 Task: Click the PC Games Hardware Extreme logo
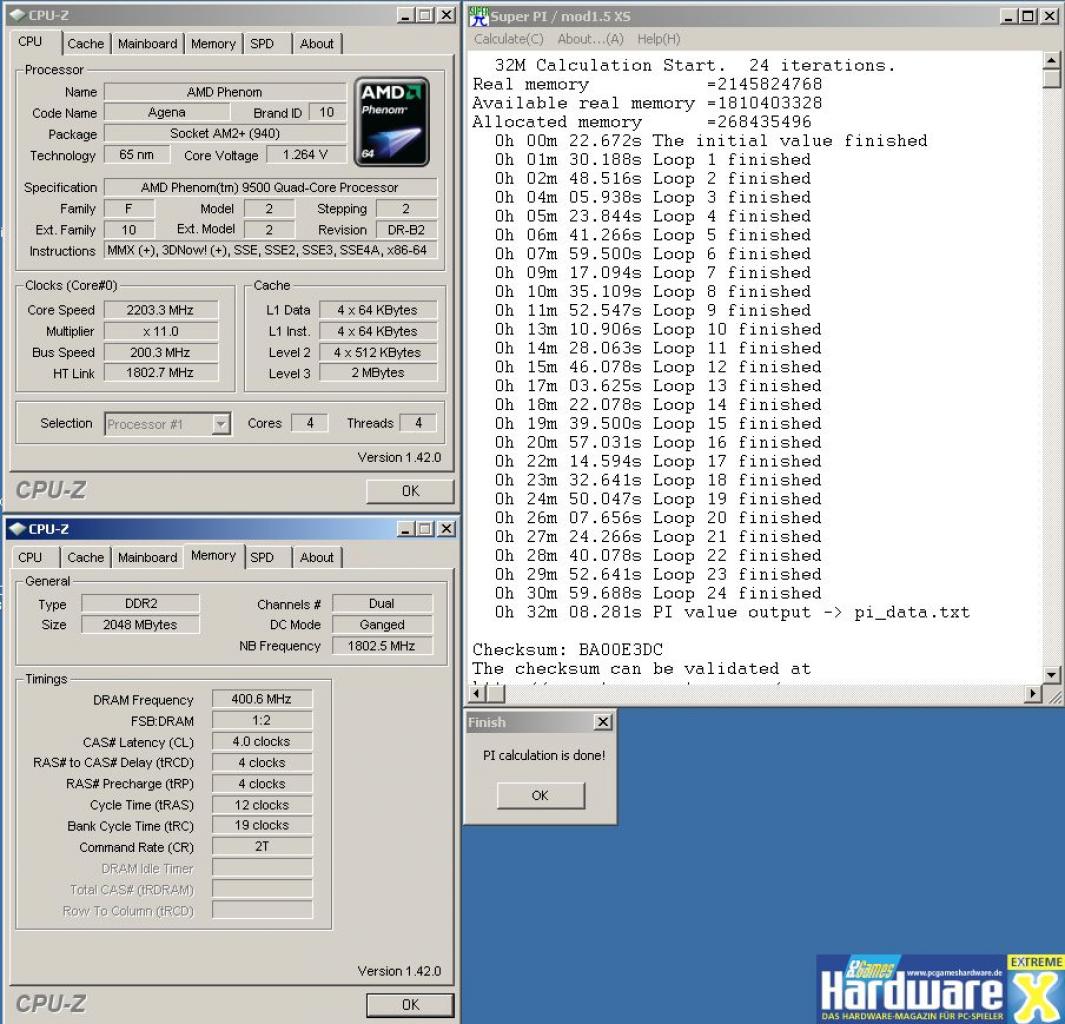(940, 989)
